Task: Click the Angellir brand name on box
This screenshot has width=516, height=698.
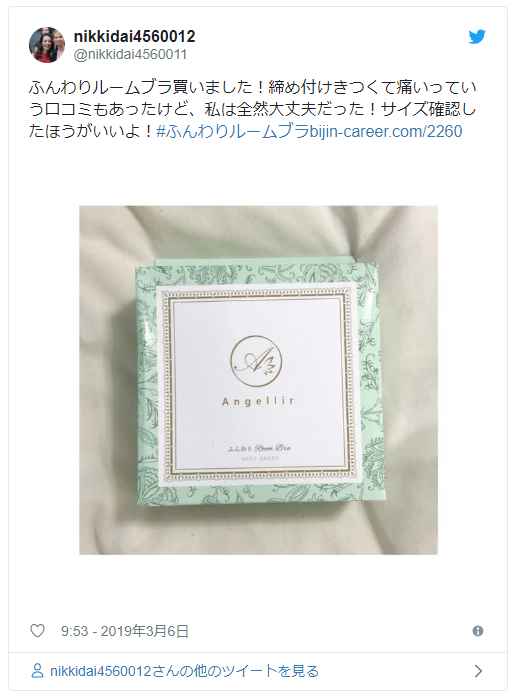Action: 258,402
